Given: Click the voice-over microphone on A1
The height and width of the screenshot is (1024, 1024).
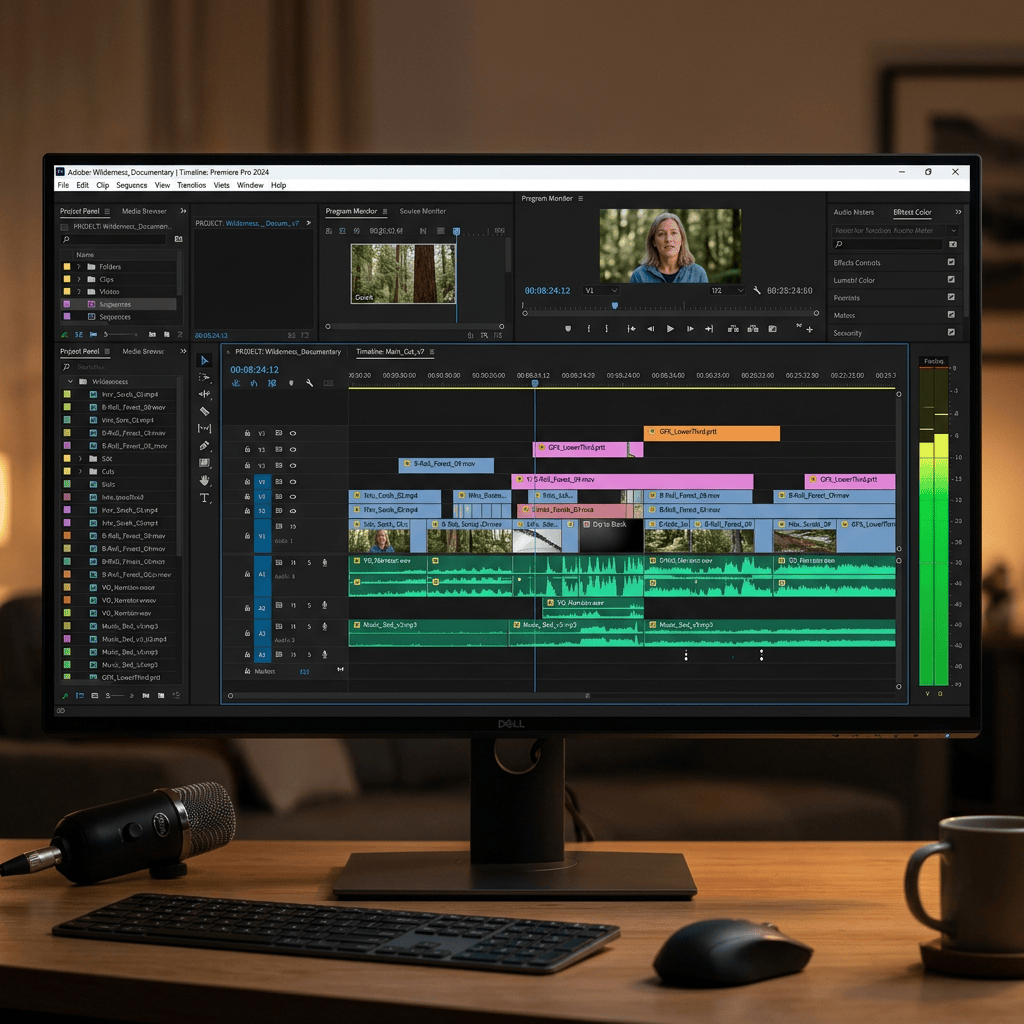Looking at the screenshot, I should [x=325, y=563].
